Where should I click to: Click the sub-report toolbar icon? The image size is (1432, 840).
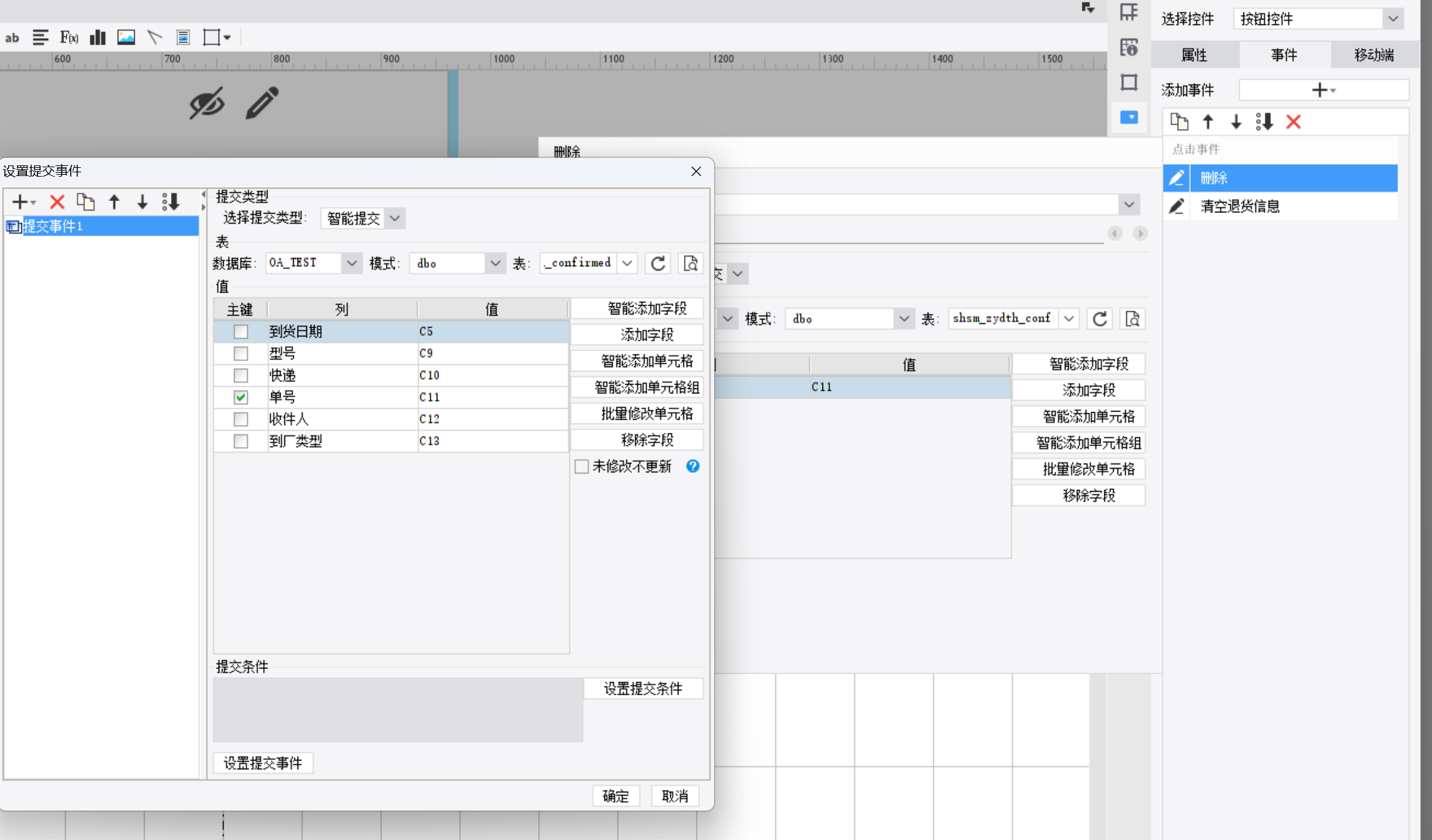tap(183, 38)
